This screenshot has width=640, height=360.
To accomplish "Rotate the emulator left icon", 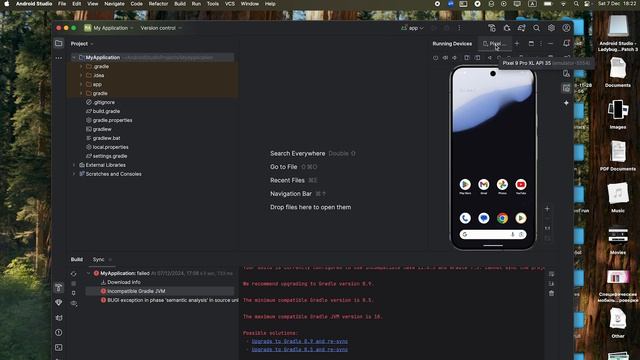I will pyautogui.click(x=467, y=58).
